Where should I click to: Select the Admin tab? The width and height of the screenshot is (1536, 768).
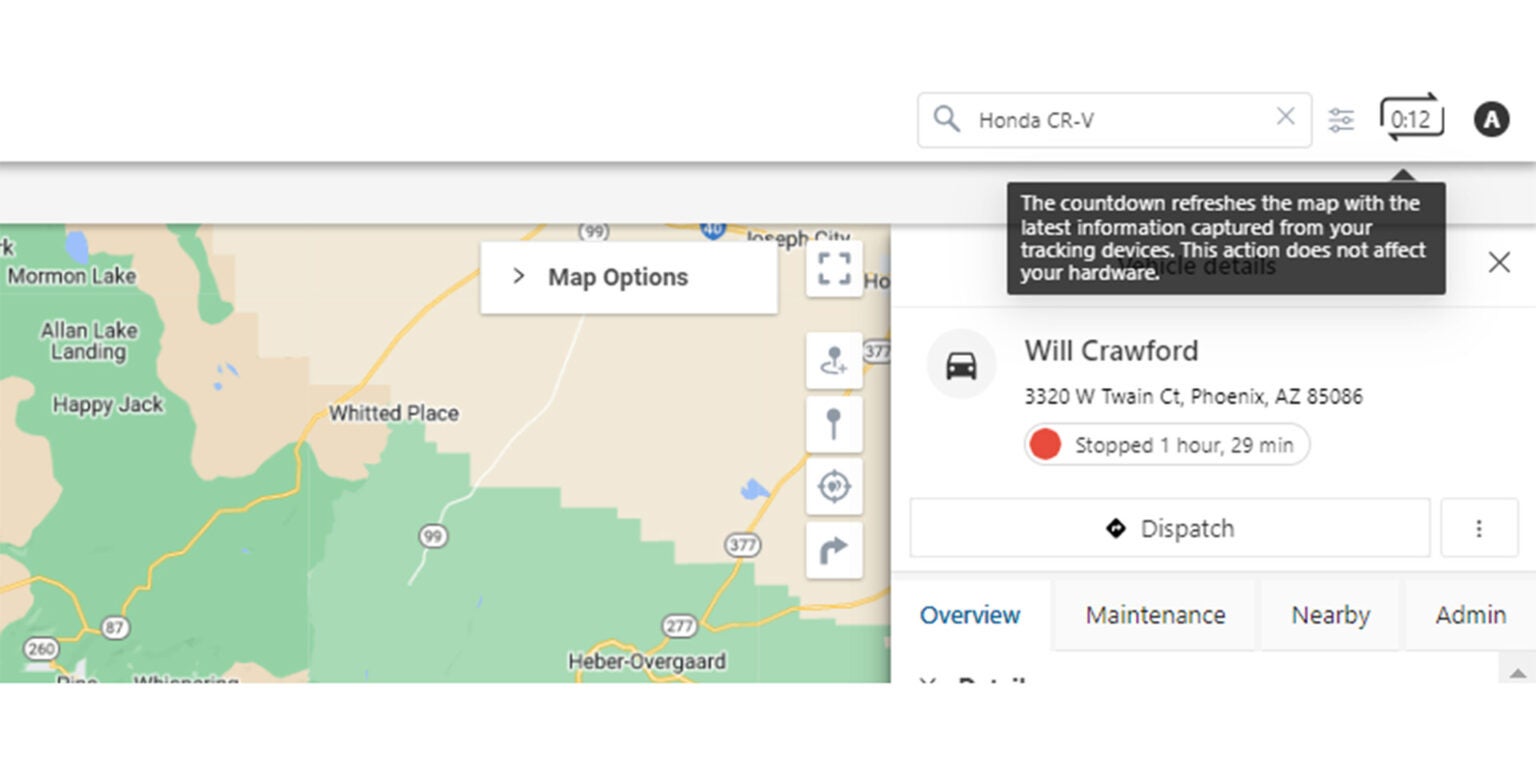1470,615
